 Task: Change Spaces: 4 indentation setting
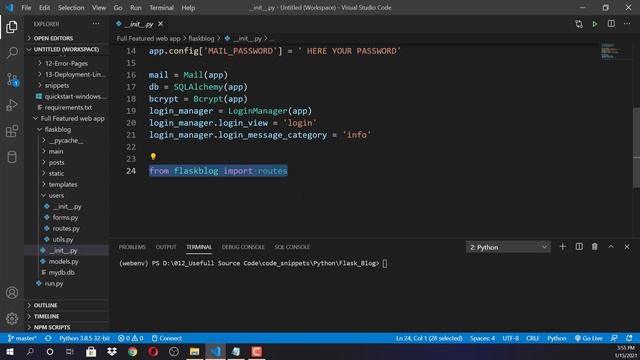[x=482, y=338]
